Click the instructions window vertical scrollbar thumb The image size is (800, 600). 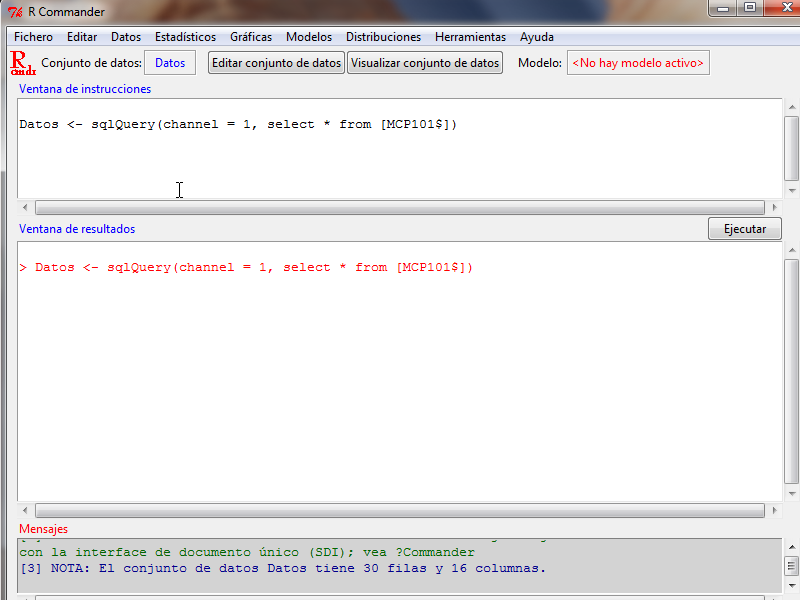click(x=792, y=148)
